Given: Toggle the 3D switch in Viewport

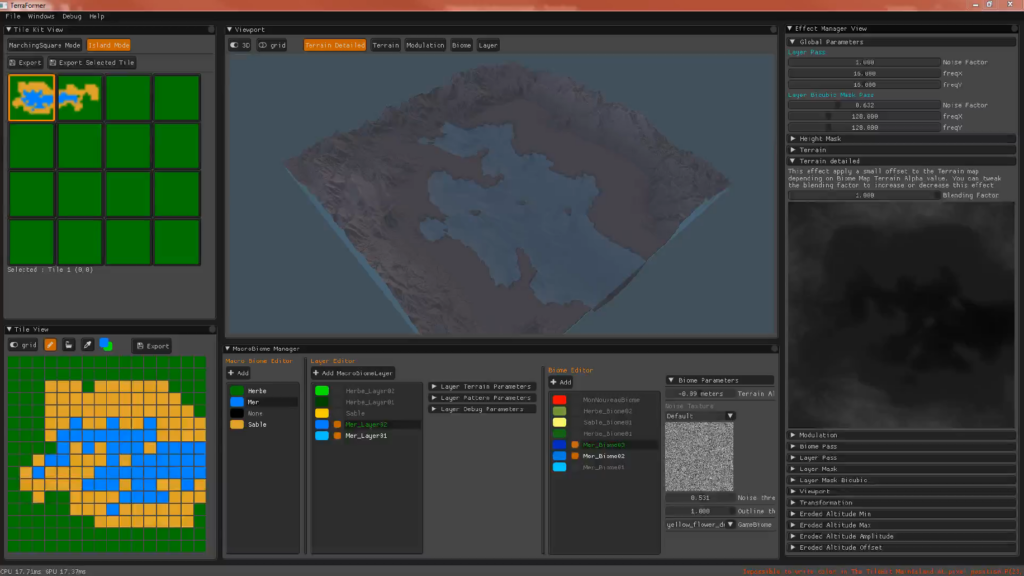Looking at the screenshot, I should click(x=239, y=45).
